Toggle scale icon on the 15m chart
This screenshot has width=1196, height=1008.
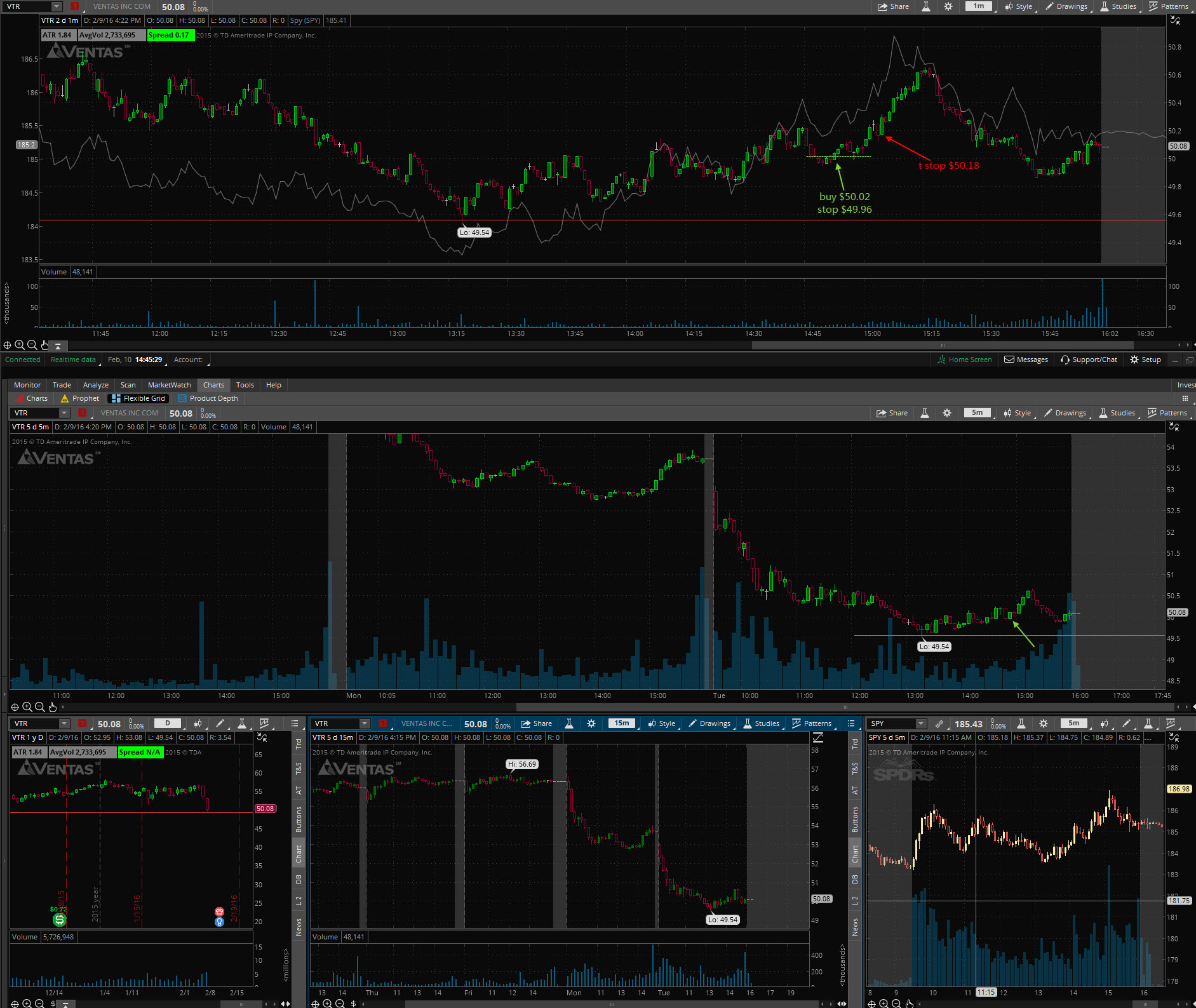click(818, 738)
